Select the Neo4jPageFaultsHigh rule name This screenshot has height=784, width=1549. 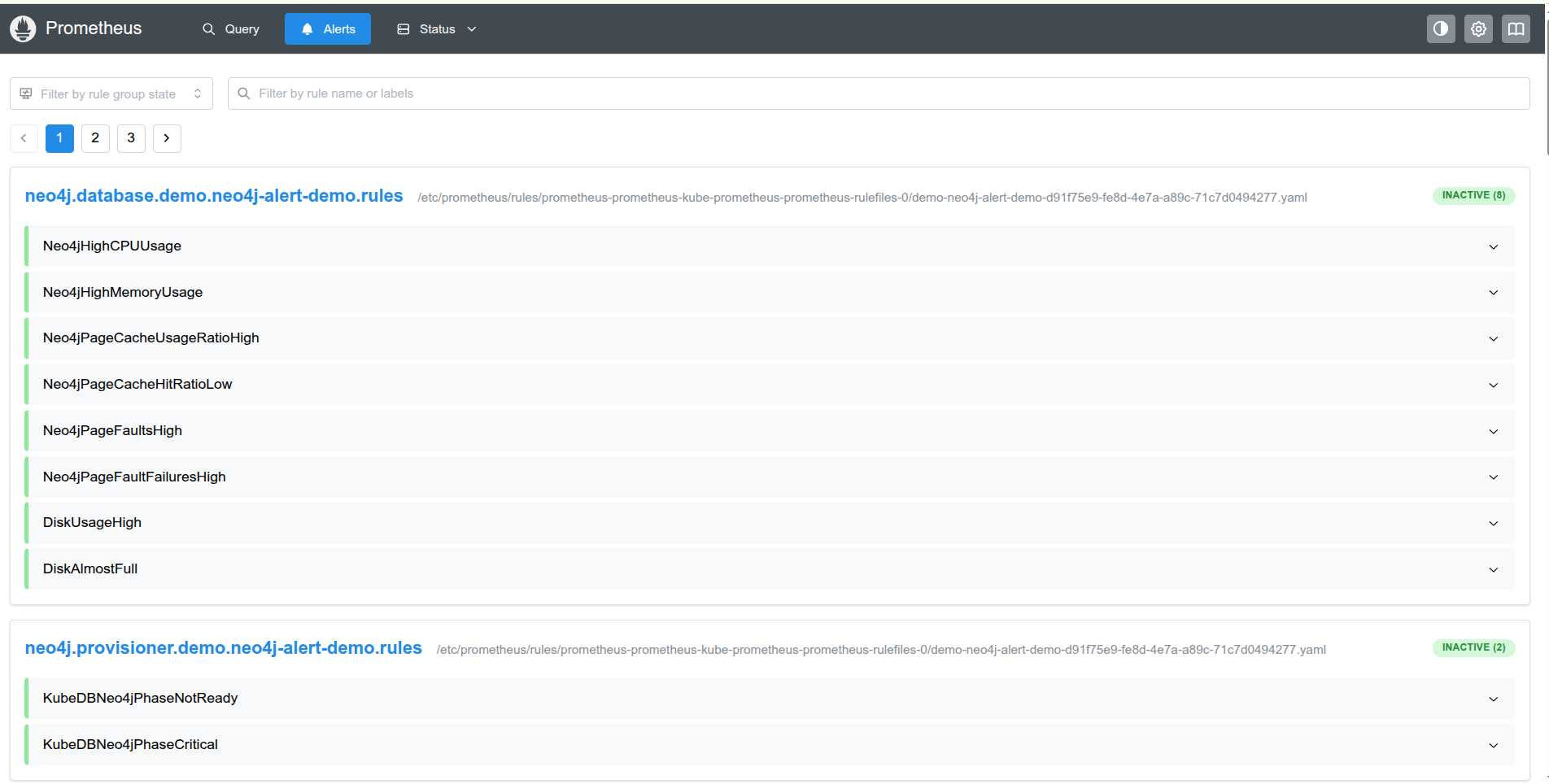pos(112,430)
